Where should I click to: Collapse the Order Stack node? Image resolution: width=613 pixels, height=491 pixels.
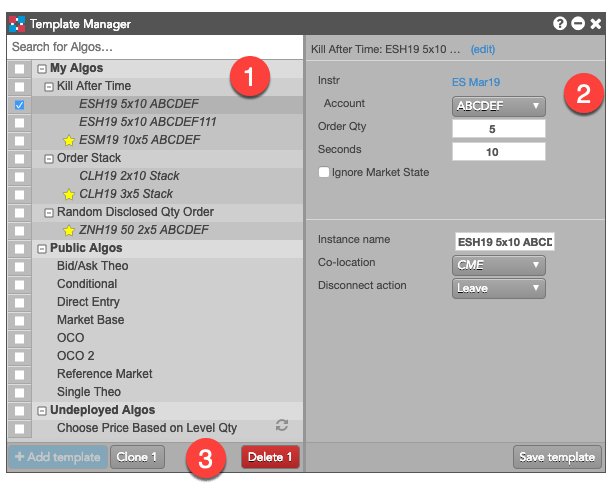(x=48, y=159)
